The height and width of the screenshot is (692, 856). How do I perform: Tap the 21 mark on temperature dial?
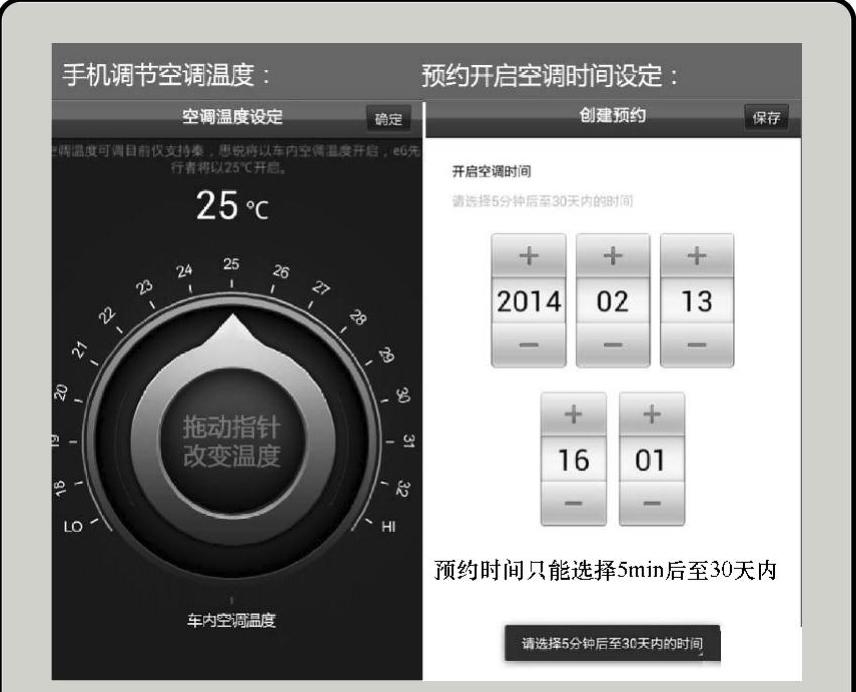point(82,351)
